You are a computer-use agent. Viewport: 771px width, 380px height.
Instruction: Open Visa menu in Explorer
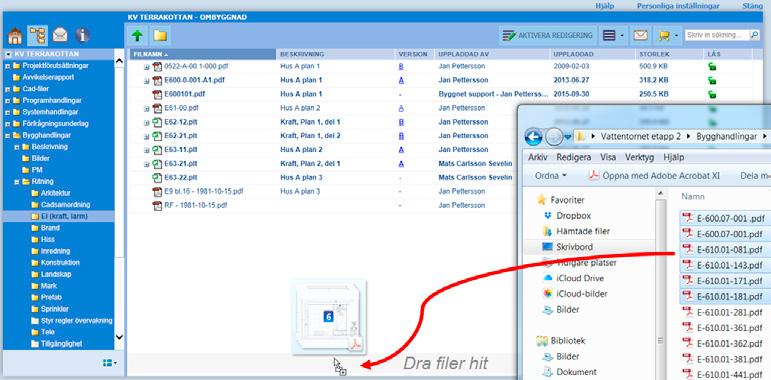[x=608, y=157]
